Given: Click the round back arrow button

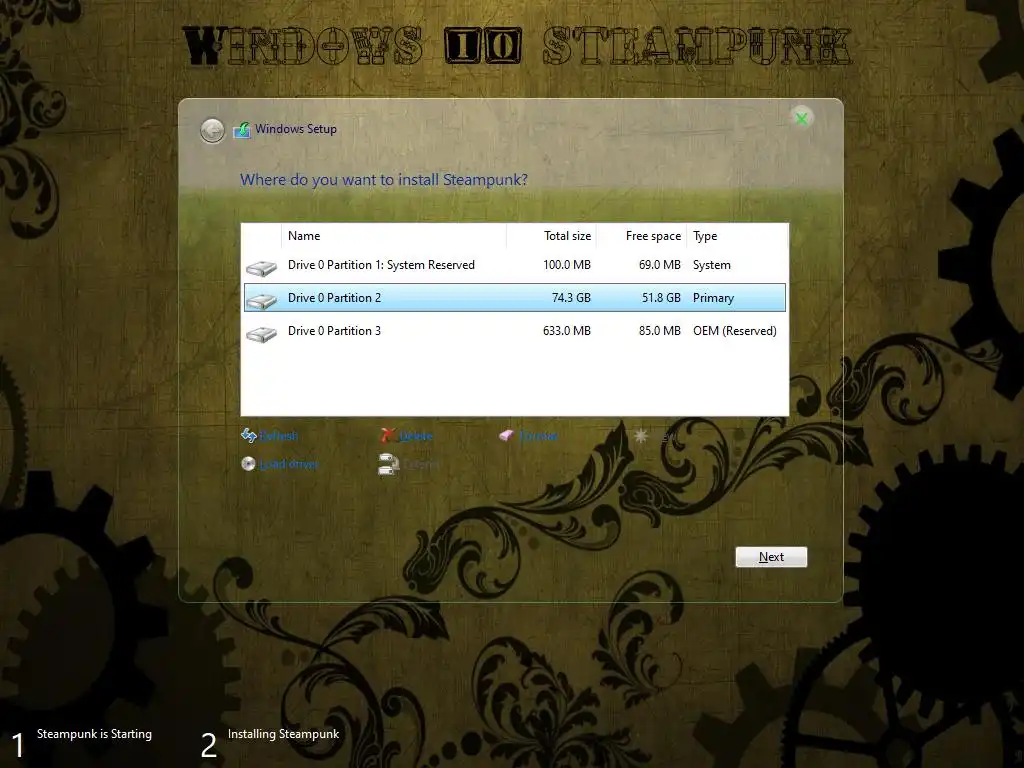Looking at the screenshot, I should coord(212,131).
